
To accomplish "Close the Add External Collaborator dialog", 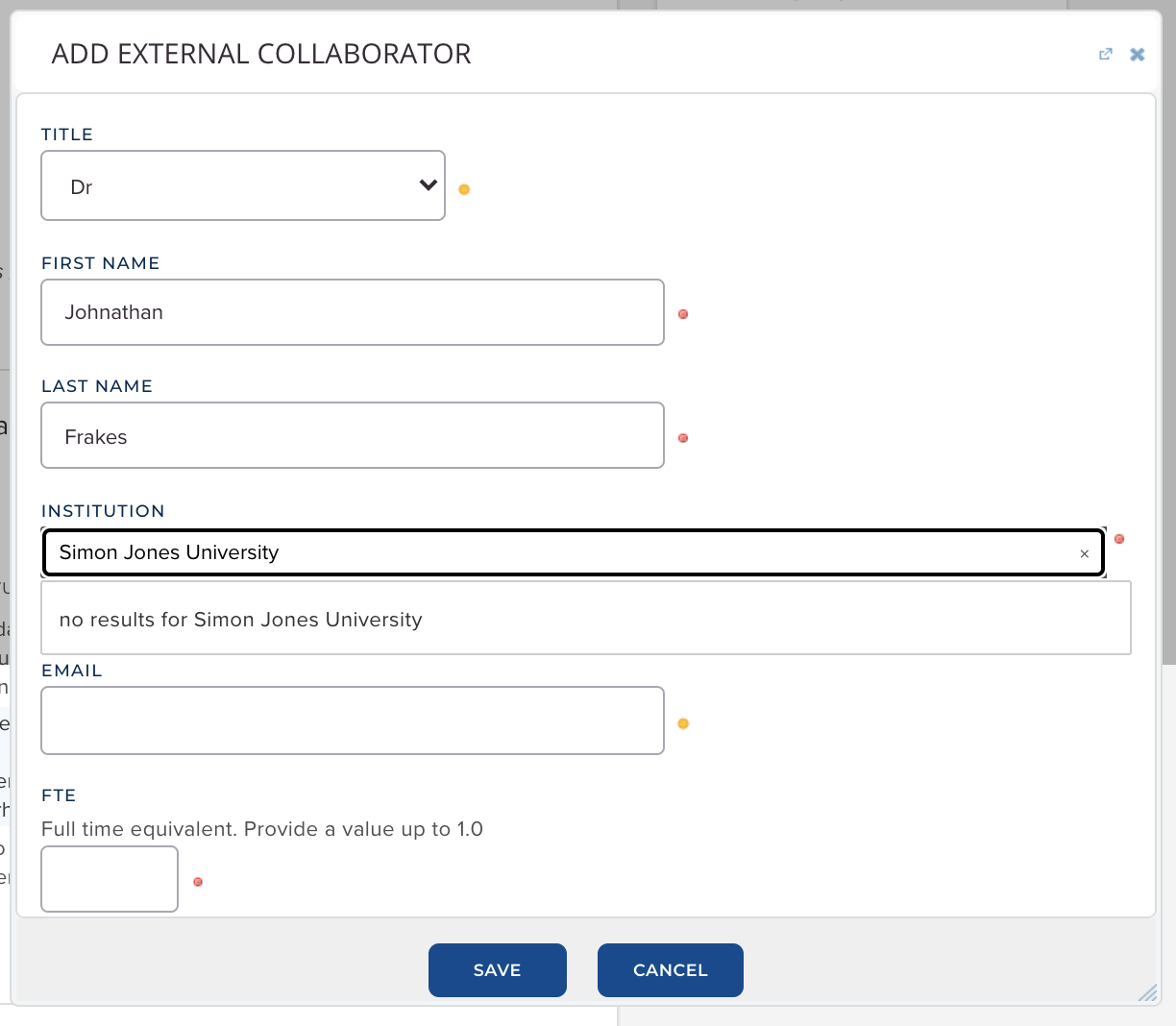I will 1137,55.
